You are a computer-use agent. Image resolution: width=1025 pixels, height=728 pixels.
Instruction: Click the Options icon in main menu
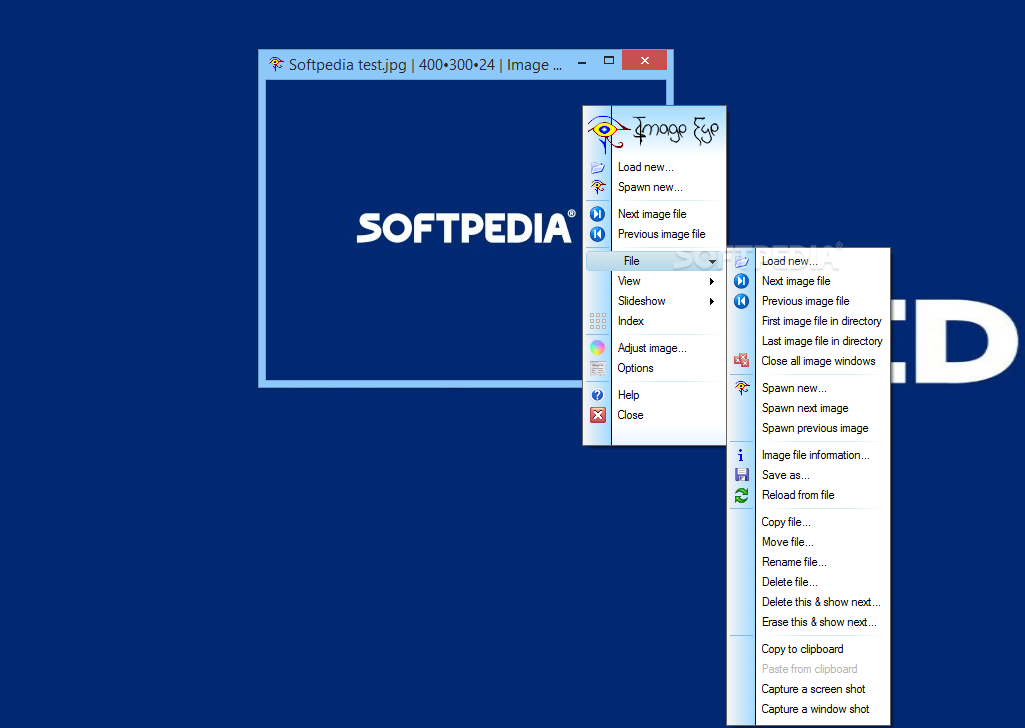(597, 368)
